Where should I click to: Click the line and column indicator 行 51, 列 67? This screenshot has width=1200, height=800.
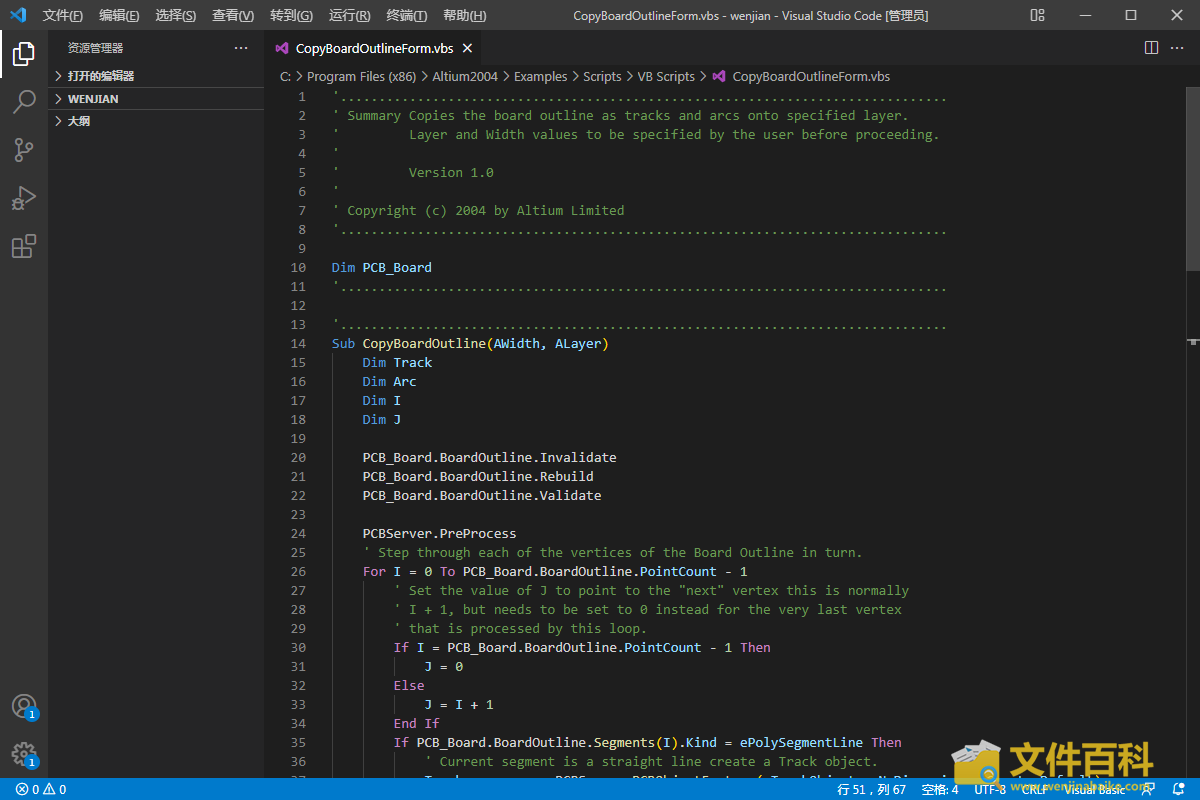click(x=872, y=789)
